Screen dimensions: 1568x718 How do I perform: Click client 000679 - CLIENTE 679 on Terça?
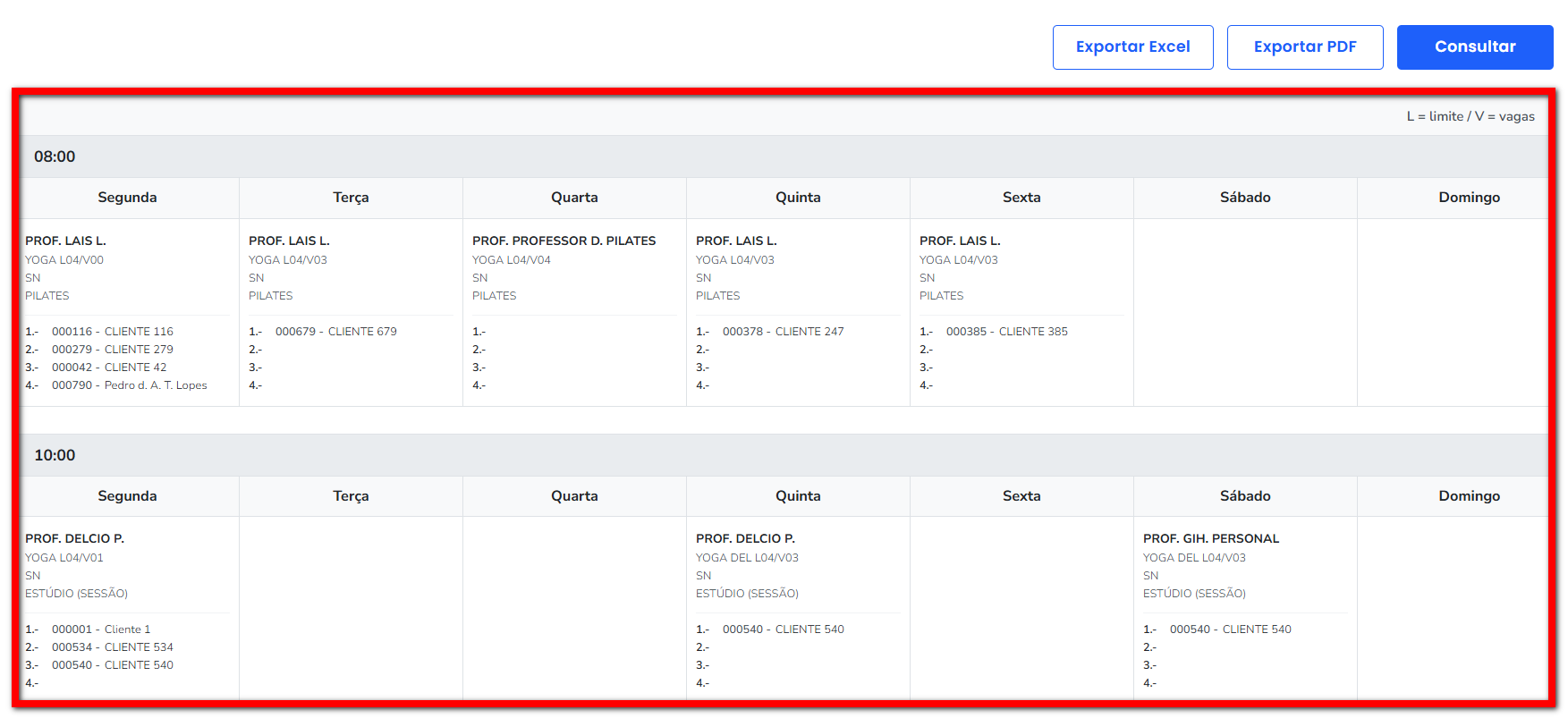[x=335, y=332]
